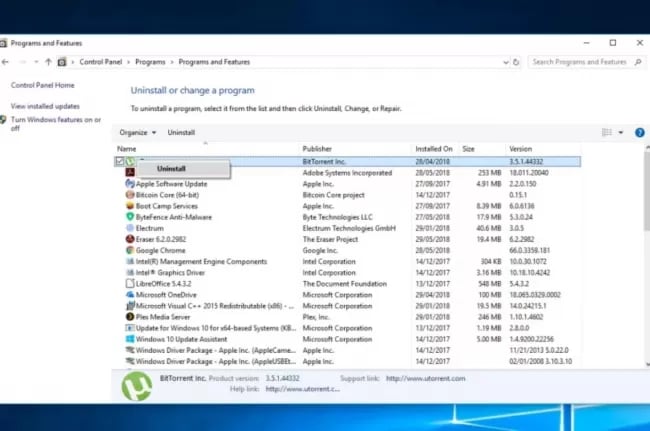The image size is (650, 431).
Task: Click the Intel Management Engine Components icon
Action: click(x=130, y=262)
